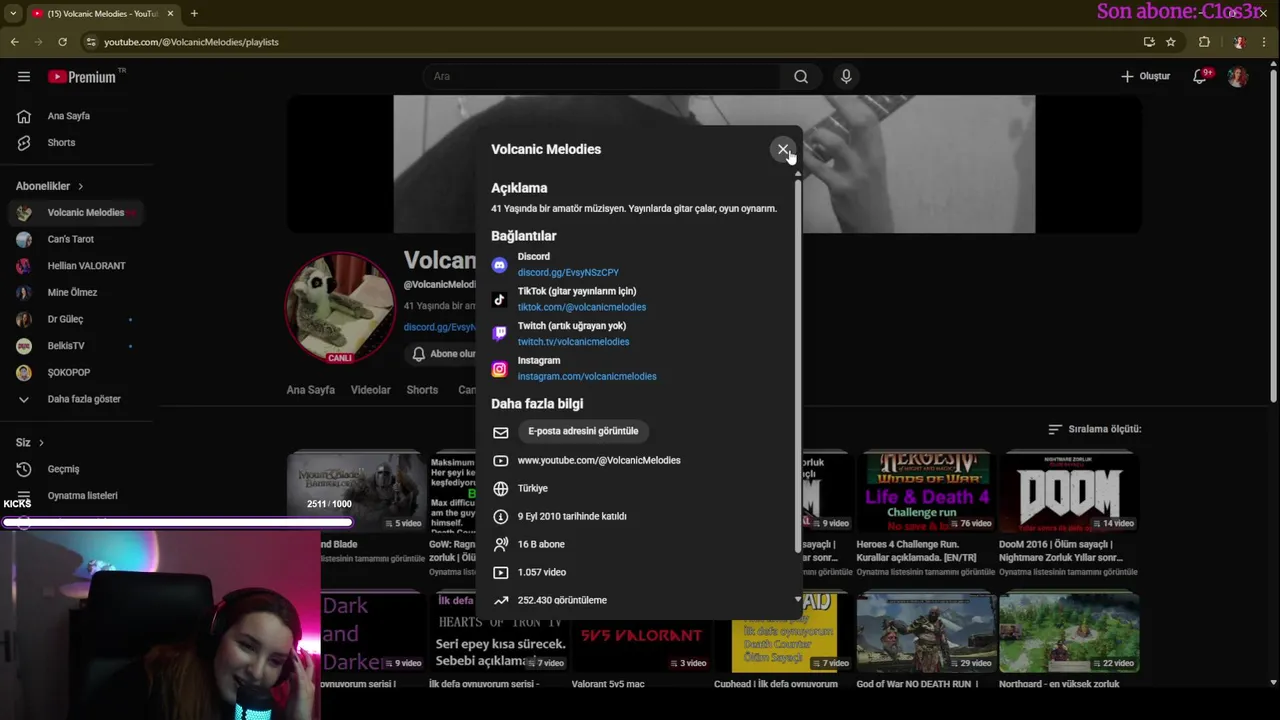Open the browser extensions puzzle icon
Image resolution: width=1280 pixels, height=720 pixels.
pos(1204,42)
